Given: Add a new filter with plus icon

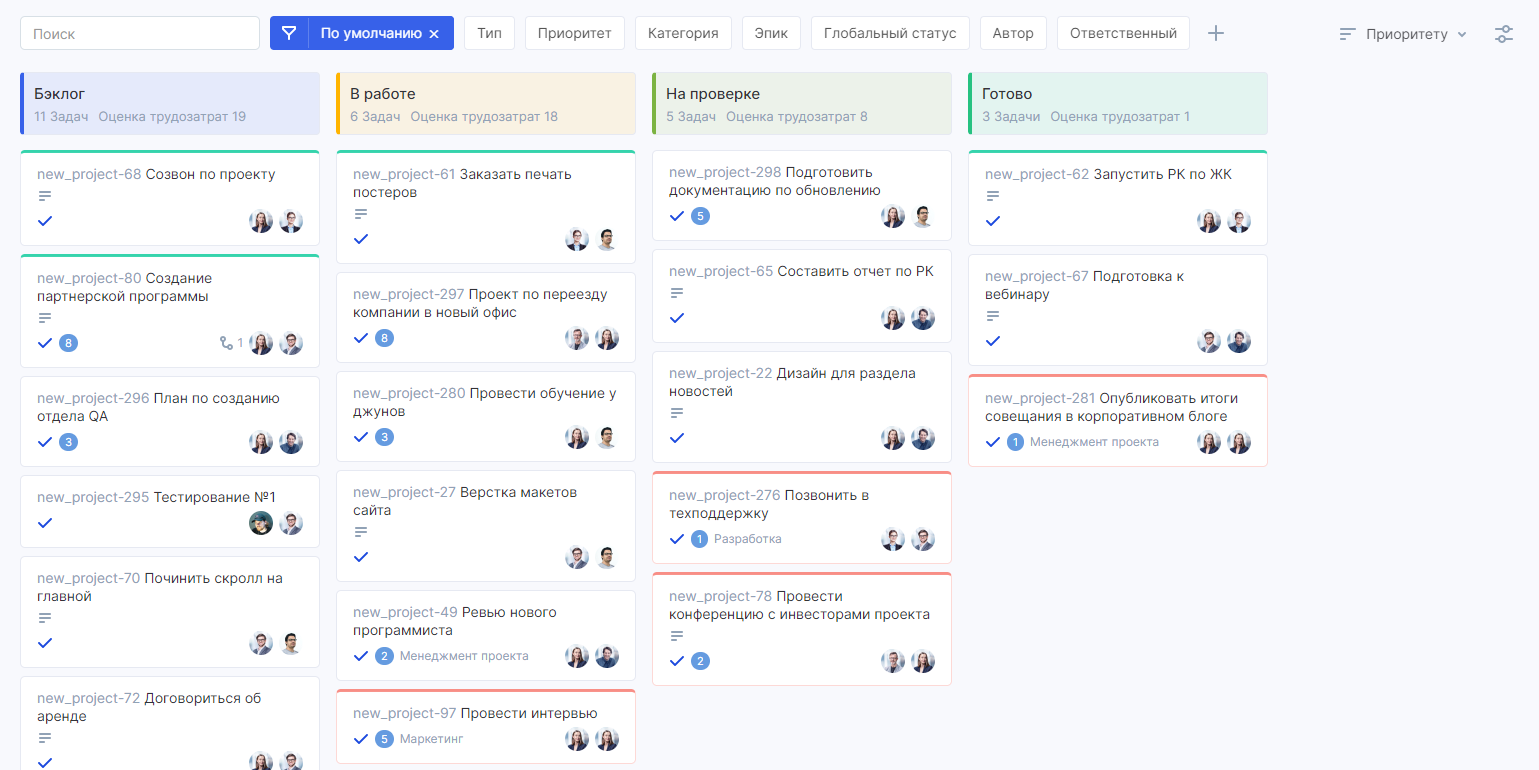Looking at the screenshot, I should [1216, 33].
